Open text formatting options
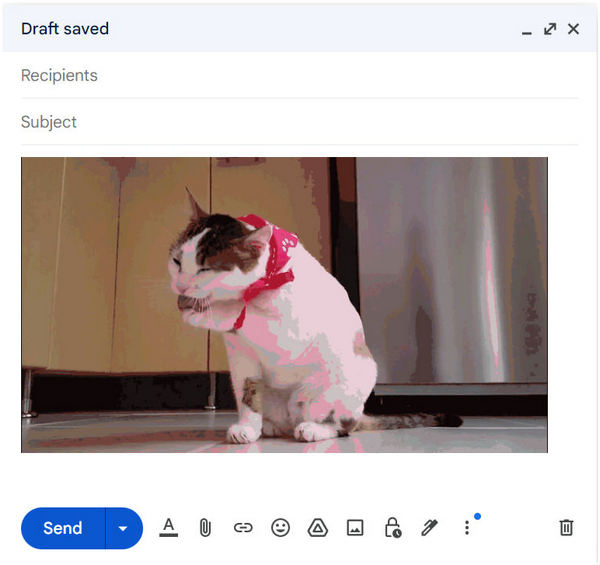The height and width of the screenshot is (565, 600). pyautogui.click(x=168, y=528)
